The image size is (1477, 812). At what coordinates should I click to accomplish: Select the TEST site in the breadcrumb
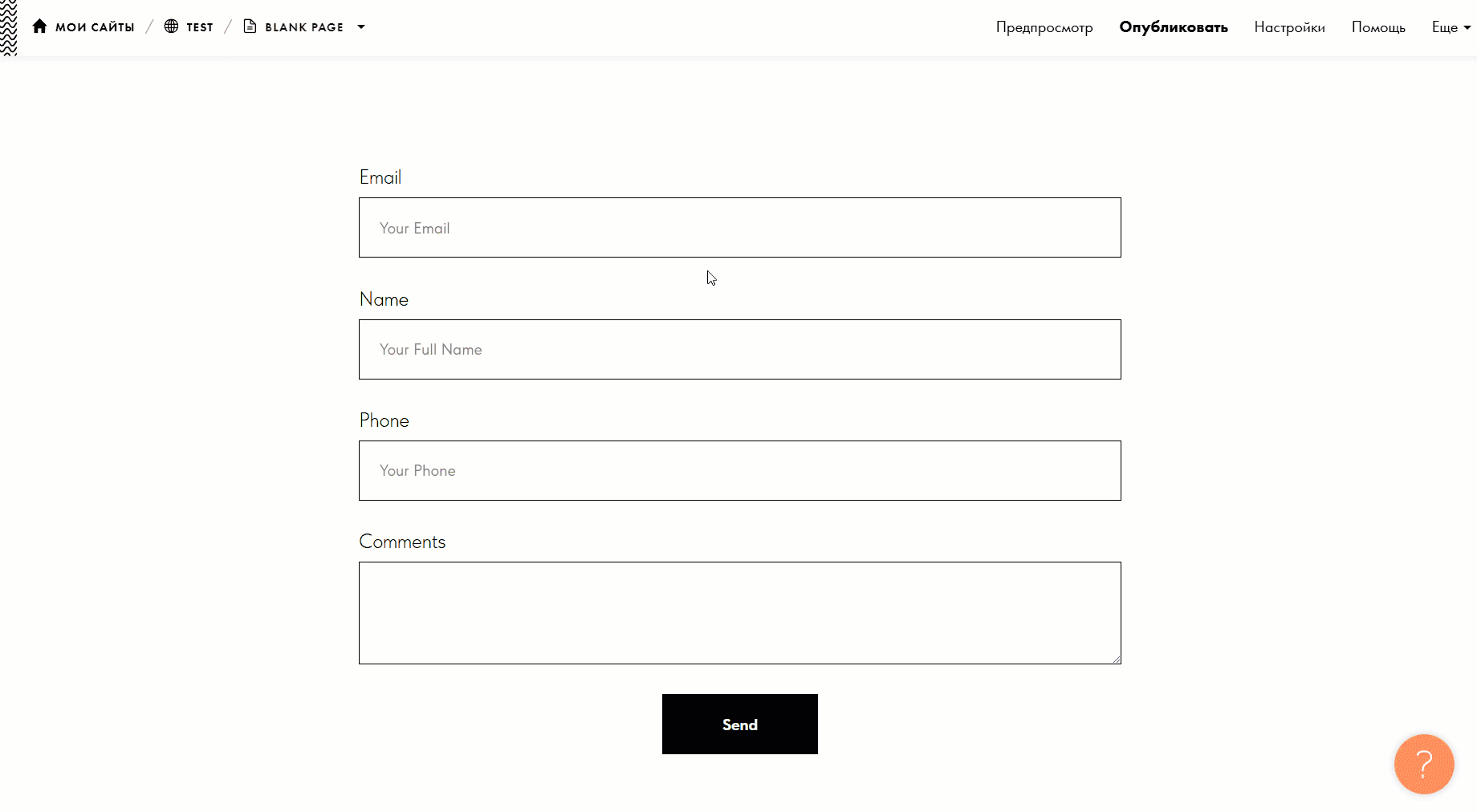point(200,26)
